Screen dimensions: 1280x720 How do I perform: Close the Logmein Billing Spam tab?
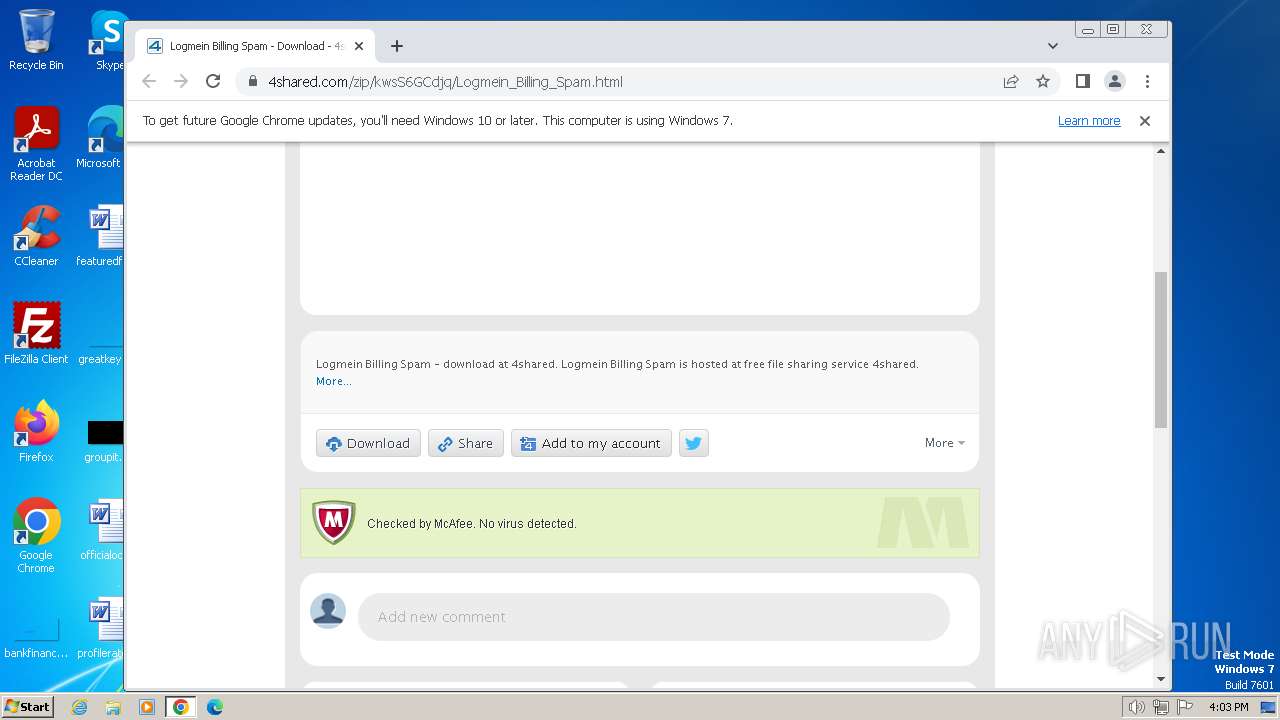coord(359,46)
